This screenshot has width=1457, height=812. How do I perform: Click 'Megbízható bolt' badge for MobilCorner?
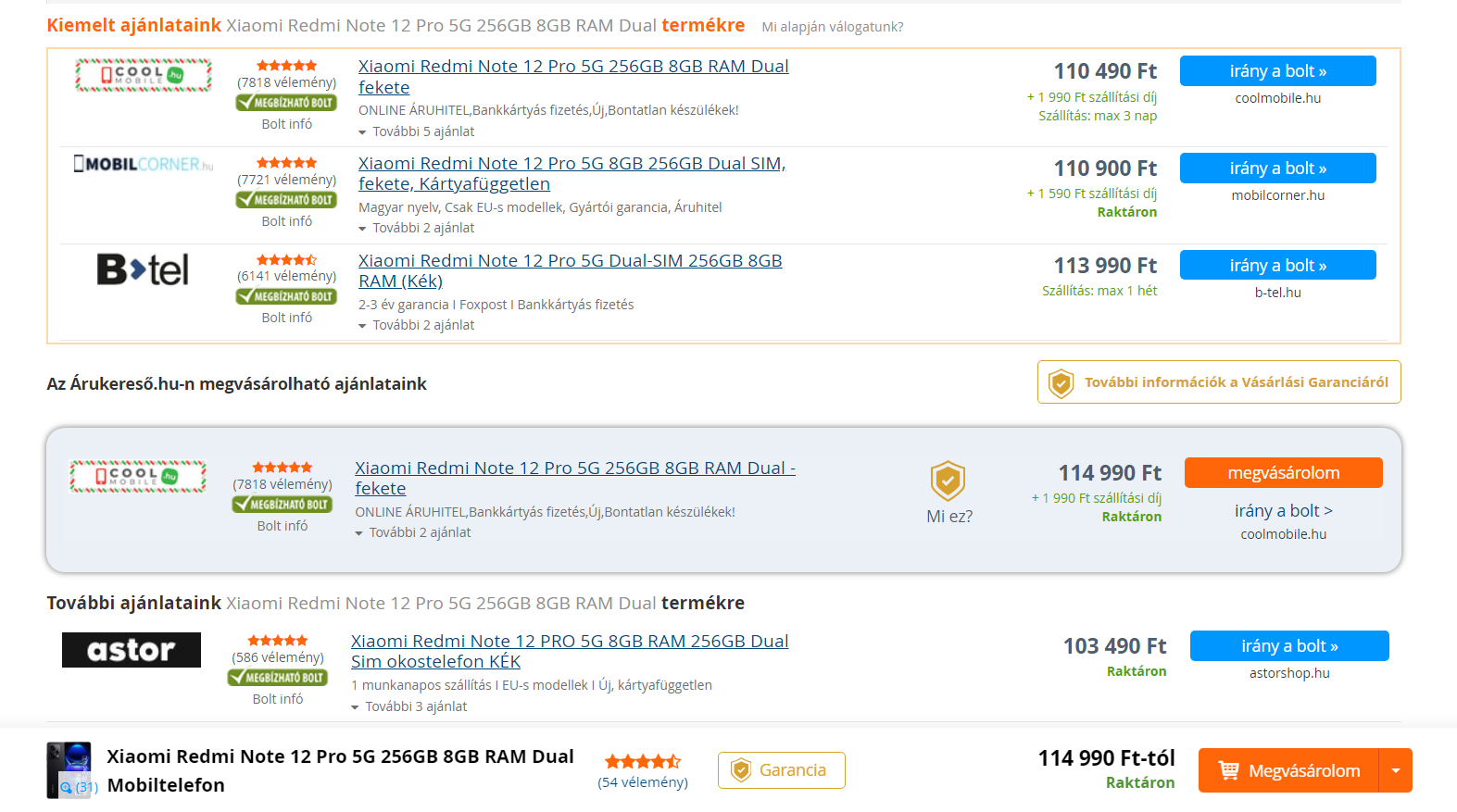(x=286, y=200)
